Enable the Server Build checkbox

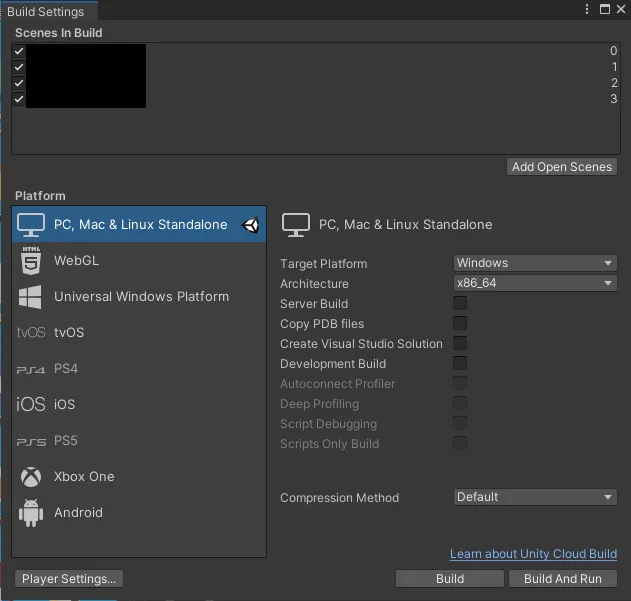pos(460,303)
